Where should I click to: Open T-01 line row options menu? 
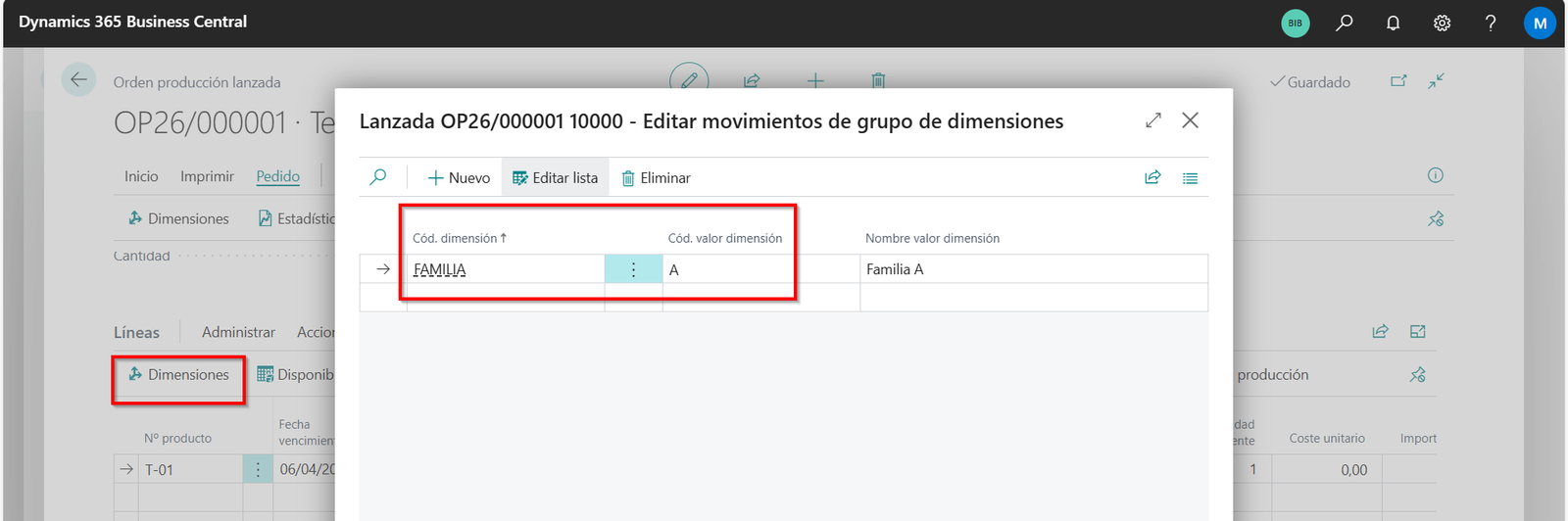click(258, 470)
